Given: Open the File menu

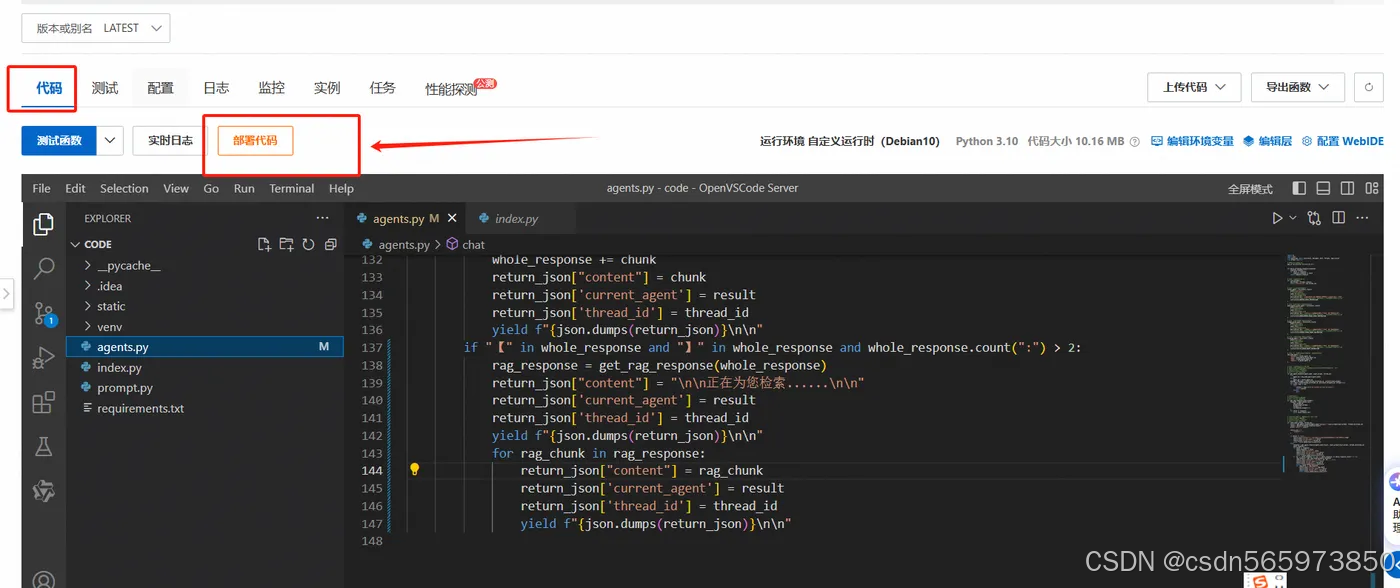Looking at the screenshot, I should tap(41, 188).
